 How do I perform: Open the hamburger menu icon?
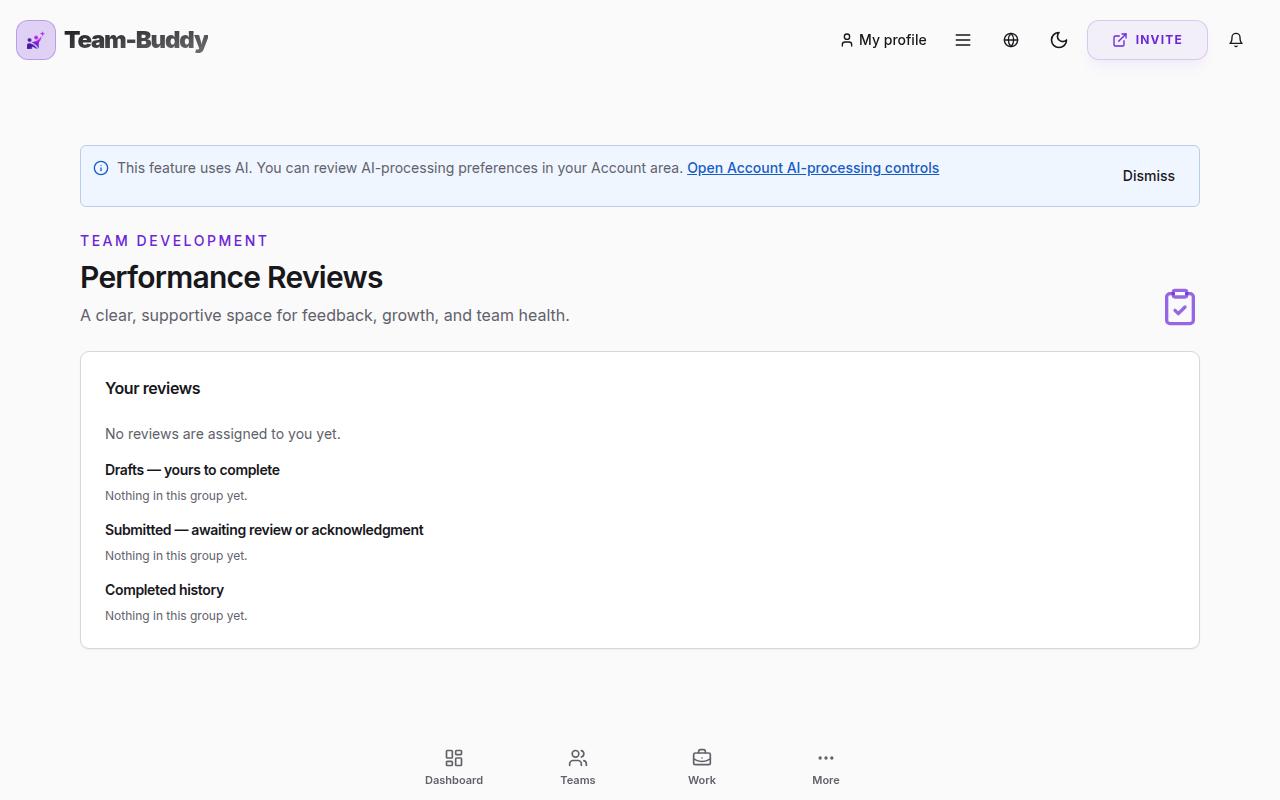pyautogui.click(x=963, y=40)
